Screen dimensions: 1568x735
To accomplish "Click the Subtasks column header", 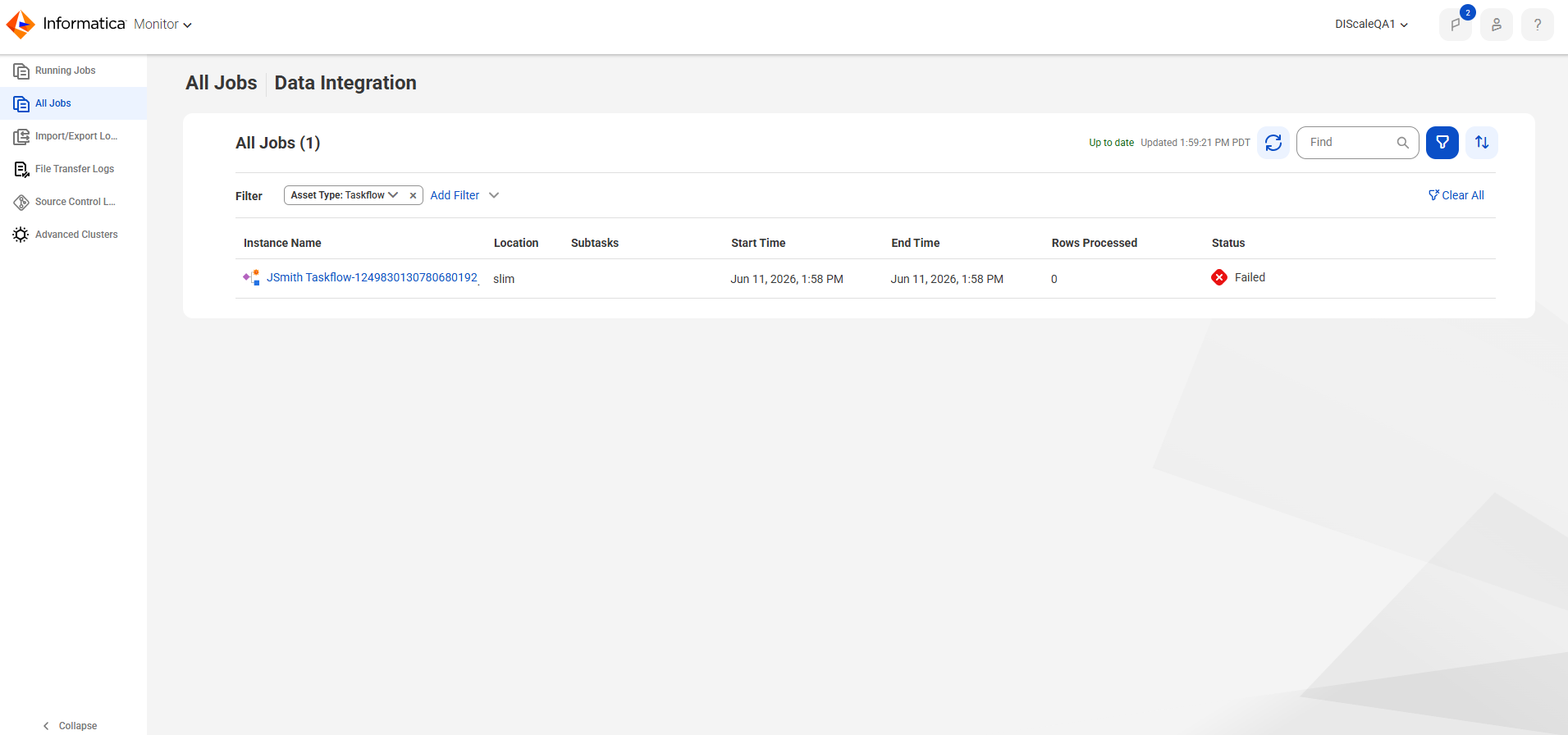I will point(595,243).
